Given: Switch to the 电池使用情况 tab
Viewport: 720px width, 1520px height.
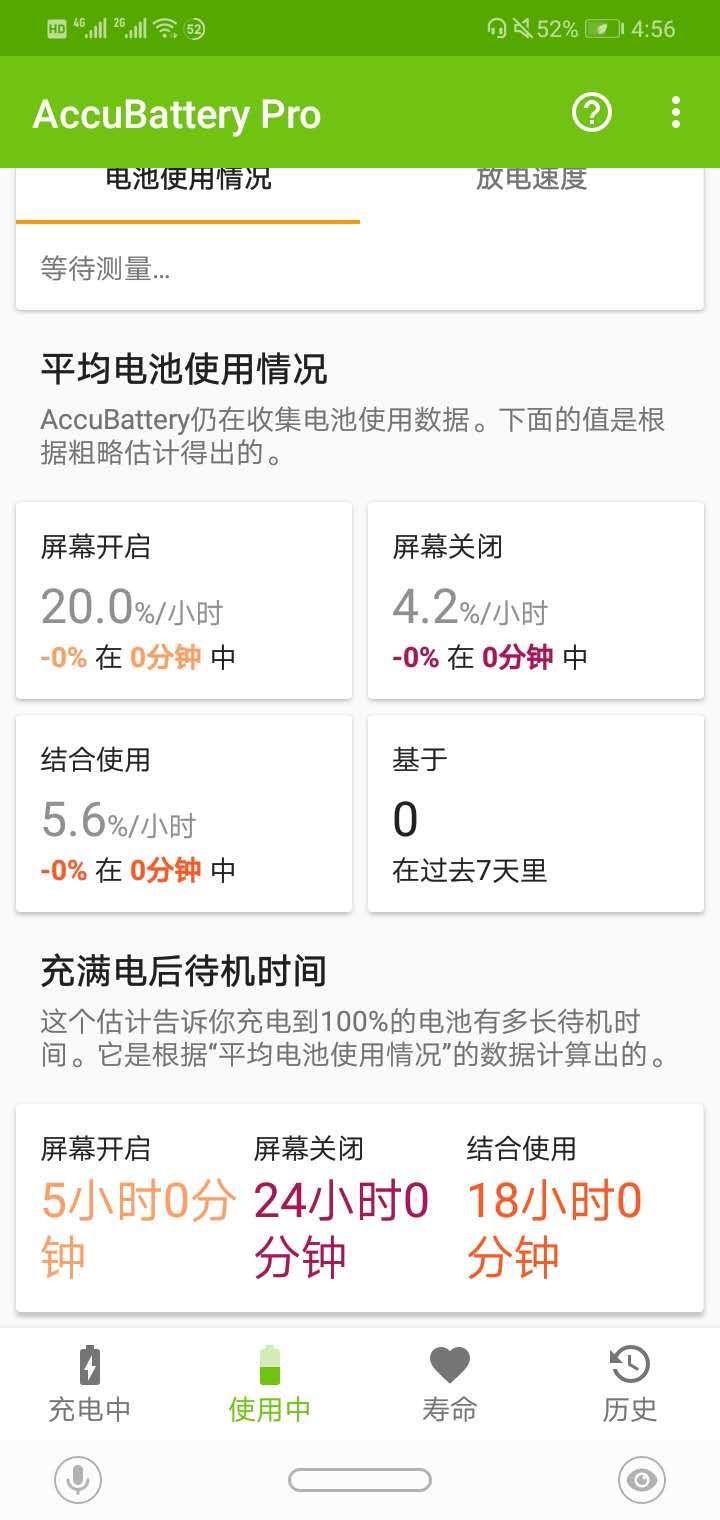Looking at the screenshot, I should tap(188, 181).
